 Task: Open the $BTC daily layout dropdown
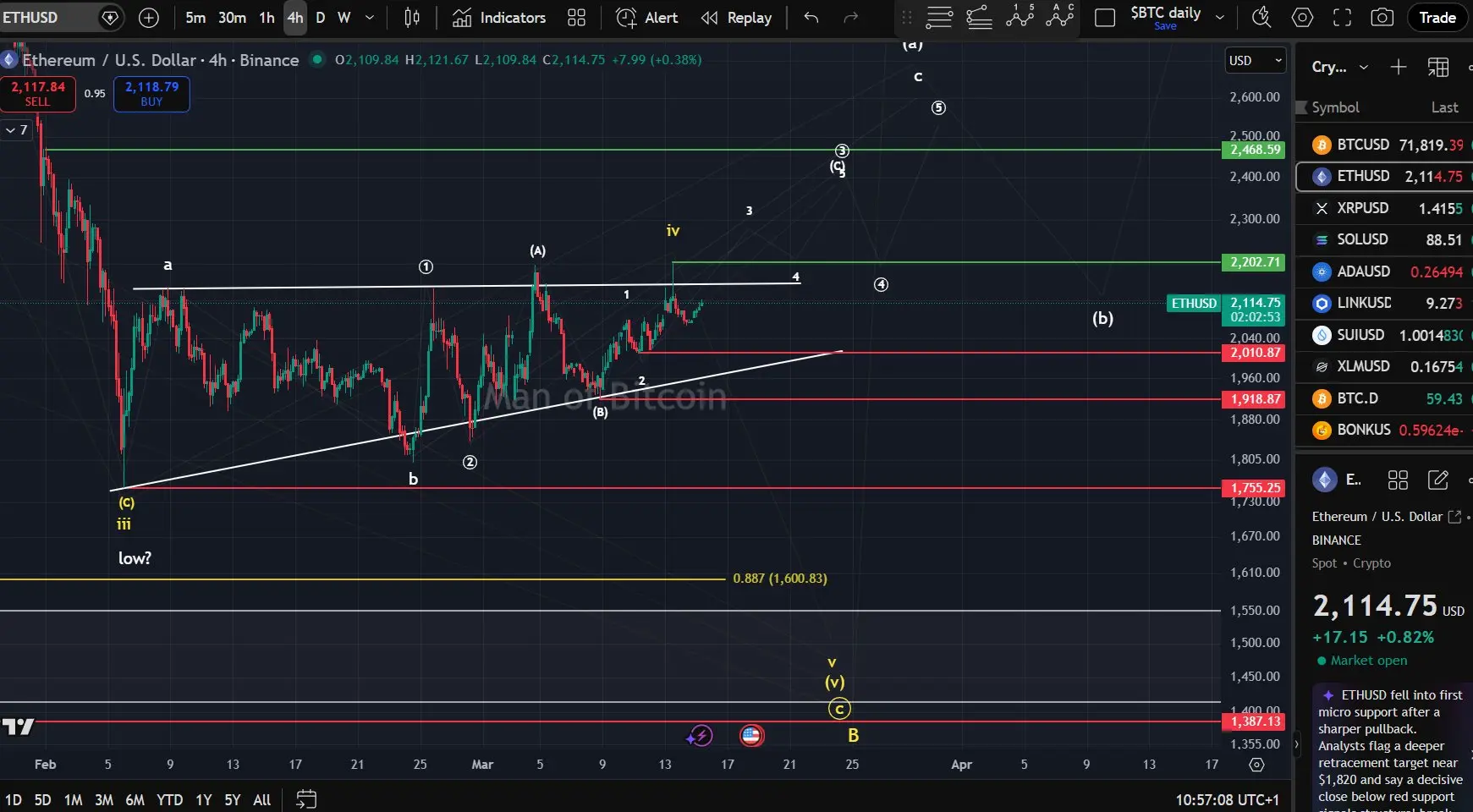coord(1220,17)
